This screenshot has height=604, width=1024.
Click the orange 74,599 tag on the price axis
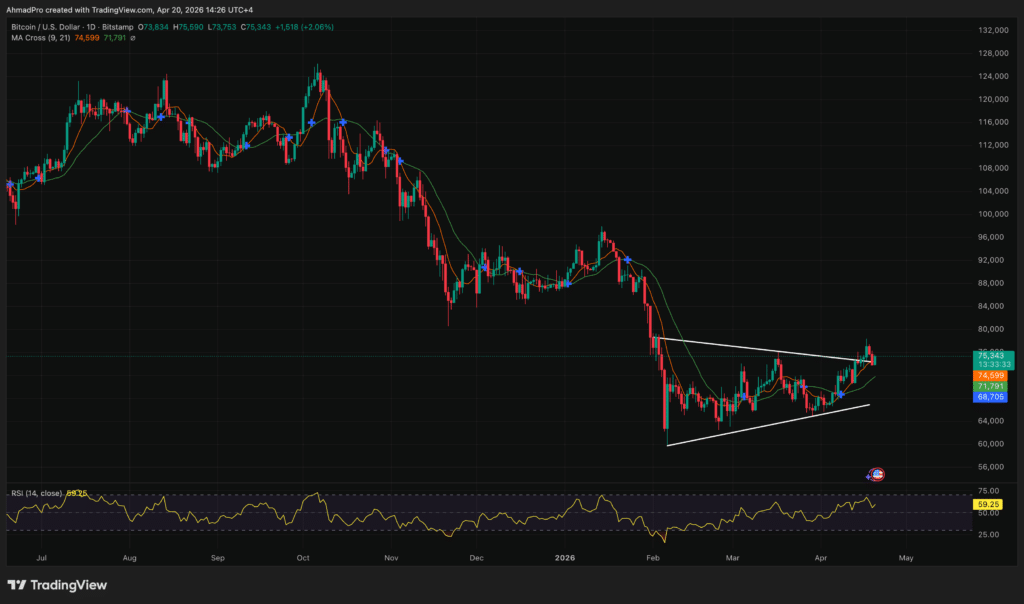pos(990,376)
